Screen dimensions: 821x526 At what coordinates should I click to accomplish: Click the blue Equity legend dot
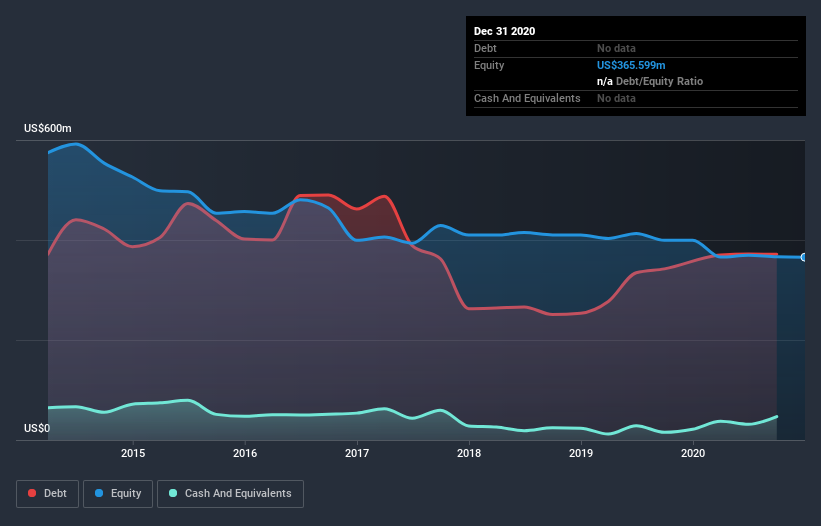point(99,493)
